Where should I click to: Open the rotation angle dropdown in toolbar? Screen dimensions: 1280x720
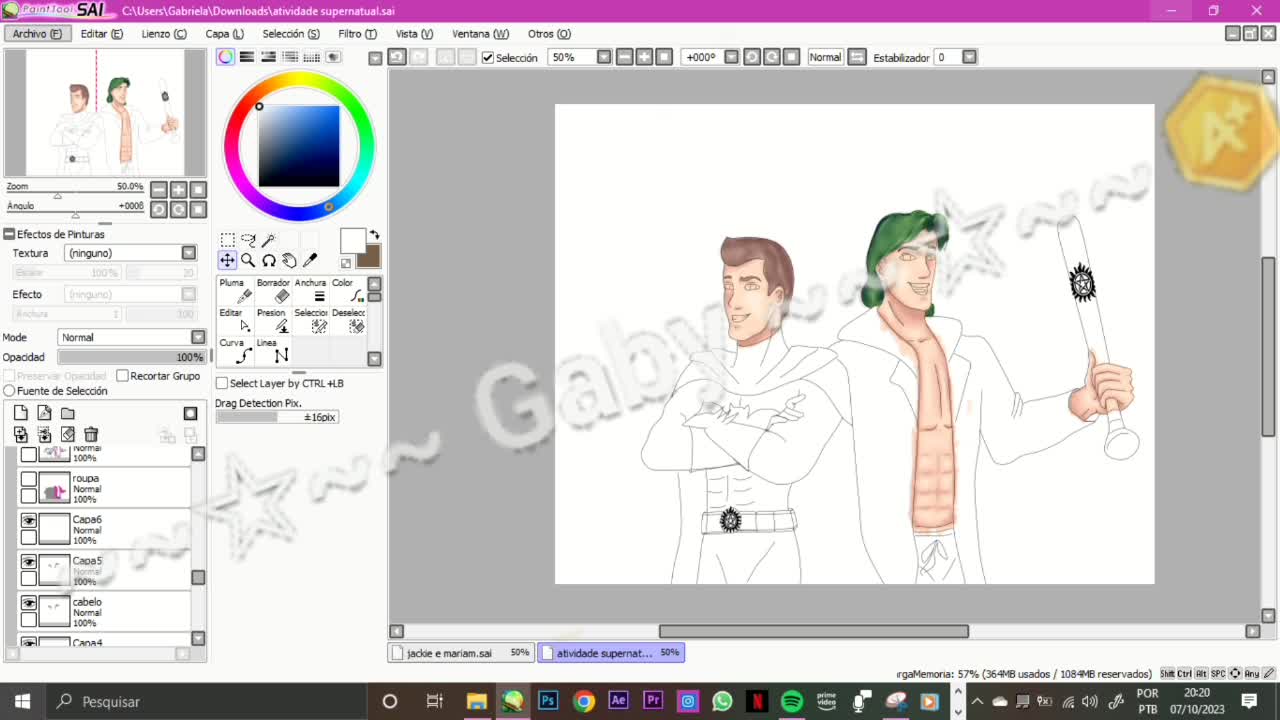pyautogui.click(x=731, y=57)
